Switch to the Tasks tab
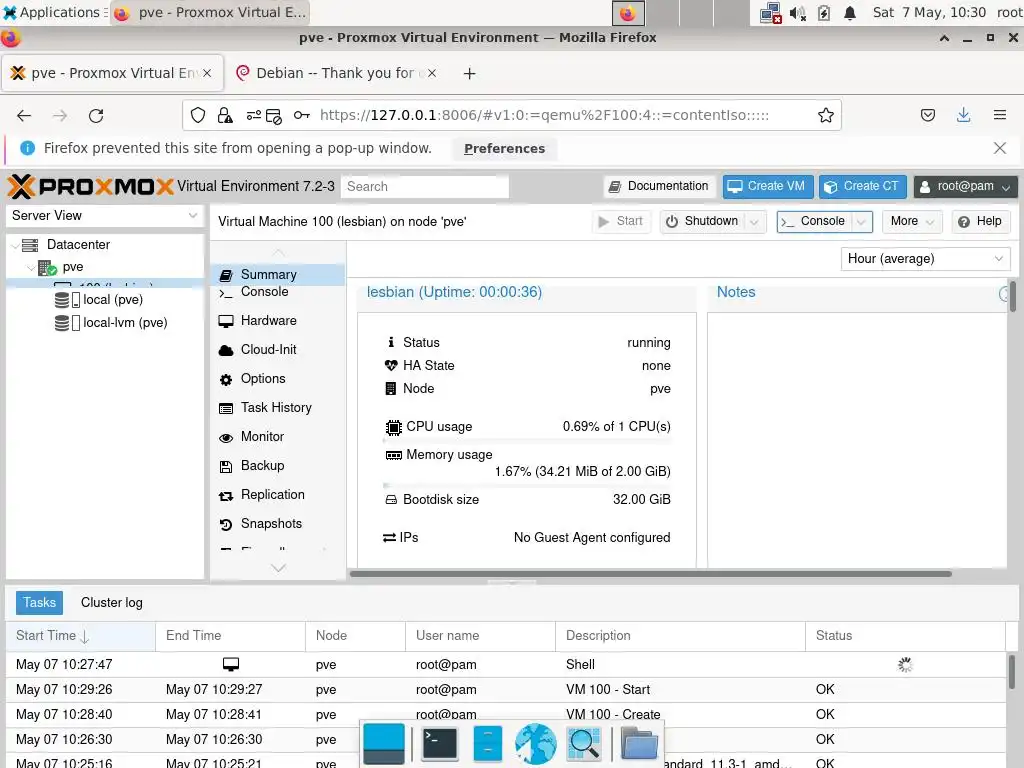Screen dimensions: 1024x768 coord(39,603)
